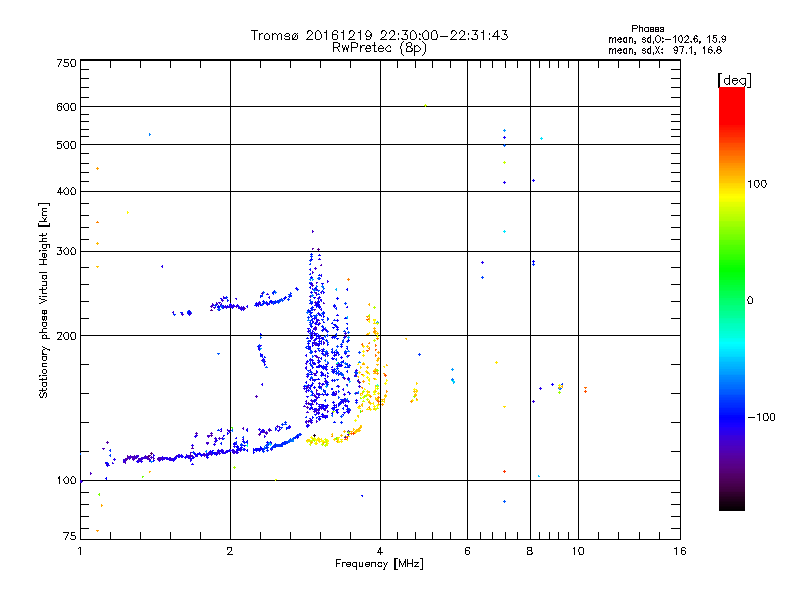800x600 pixels.
Task: Click the '750' height axis tick label
Action: (x=66, y=63)
